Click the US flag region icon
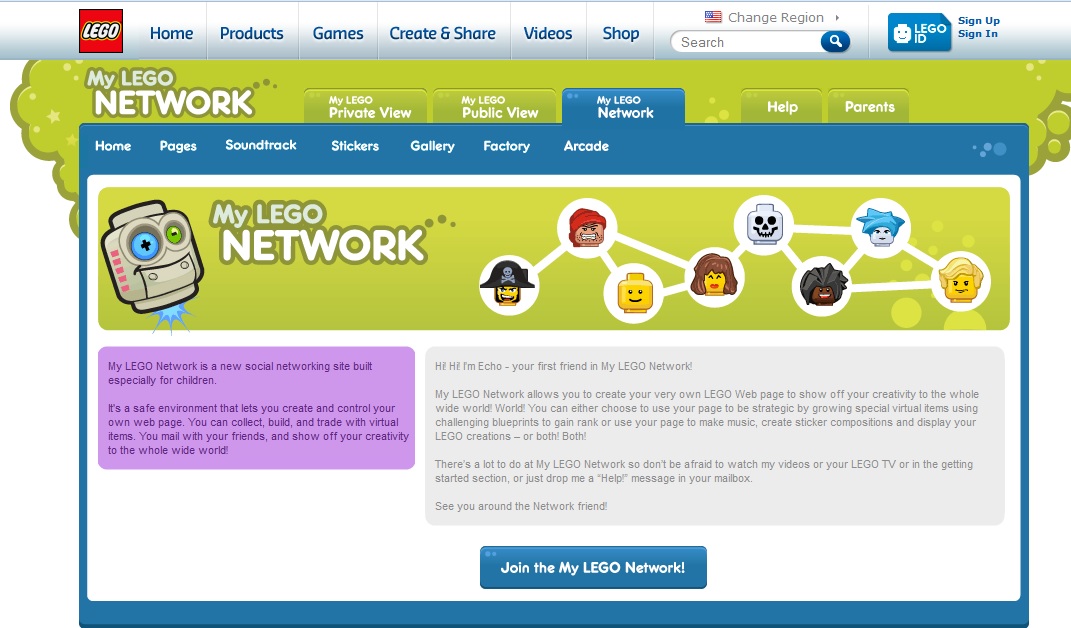 [713, 17]
